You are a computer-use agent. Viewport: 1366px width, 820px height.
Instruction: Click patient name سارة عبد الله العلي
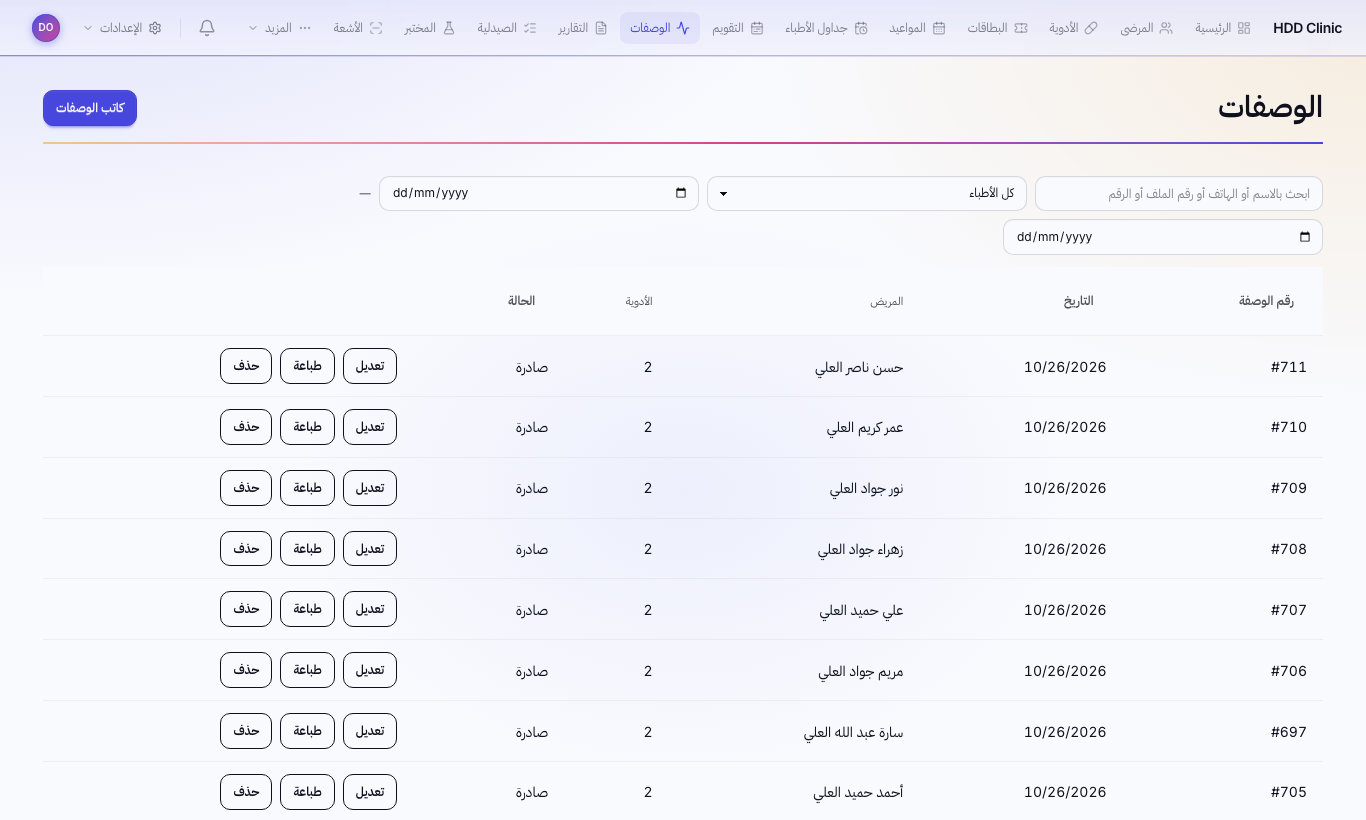click(x=854, y=732)
